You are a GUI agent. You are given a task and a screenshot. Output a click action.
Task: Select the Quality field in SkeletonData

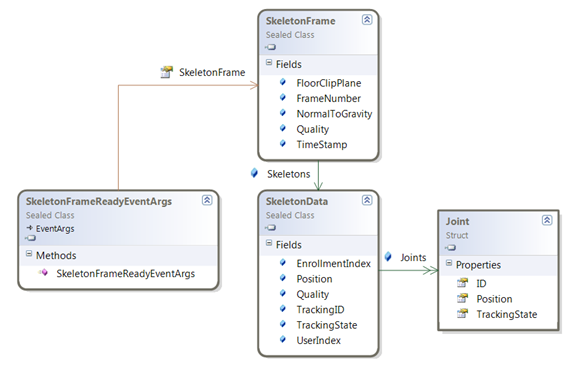[313, 294]
